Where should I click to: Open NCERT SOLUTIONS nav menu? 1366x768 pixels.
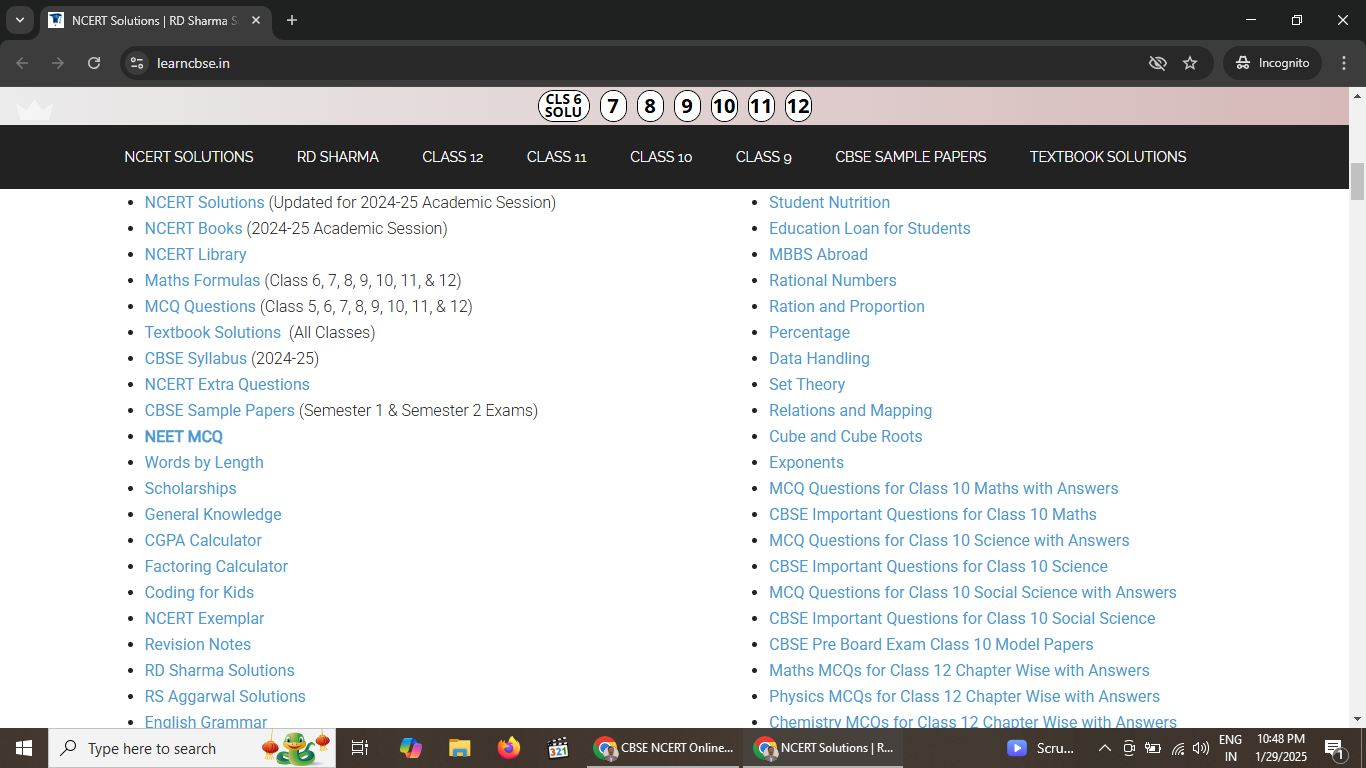[x=189, y=157]
